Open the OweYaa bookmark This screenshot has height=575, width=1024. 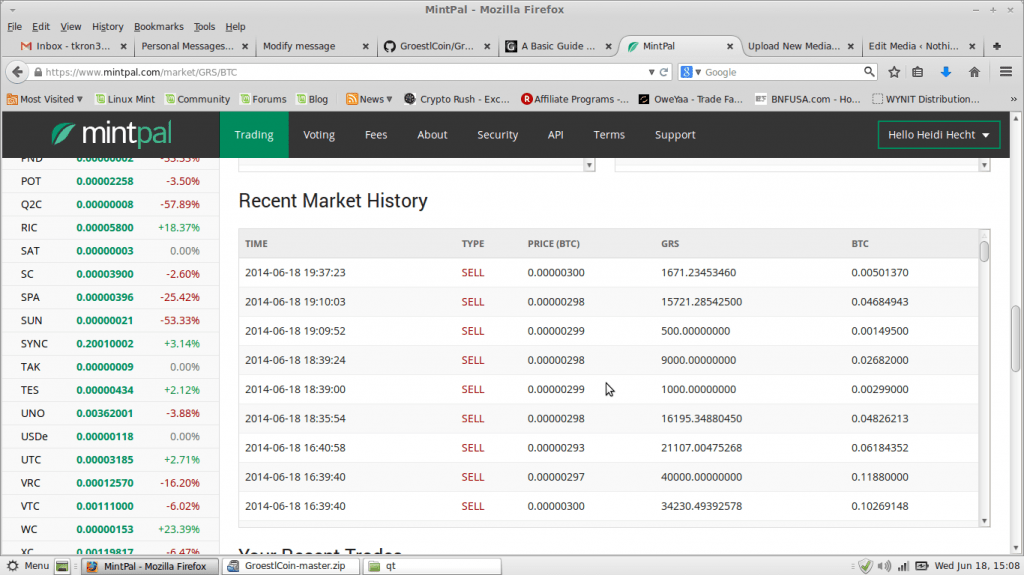point(690,99)
